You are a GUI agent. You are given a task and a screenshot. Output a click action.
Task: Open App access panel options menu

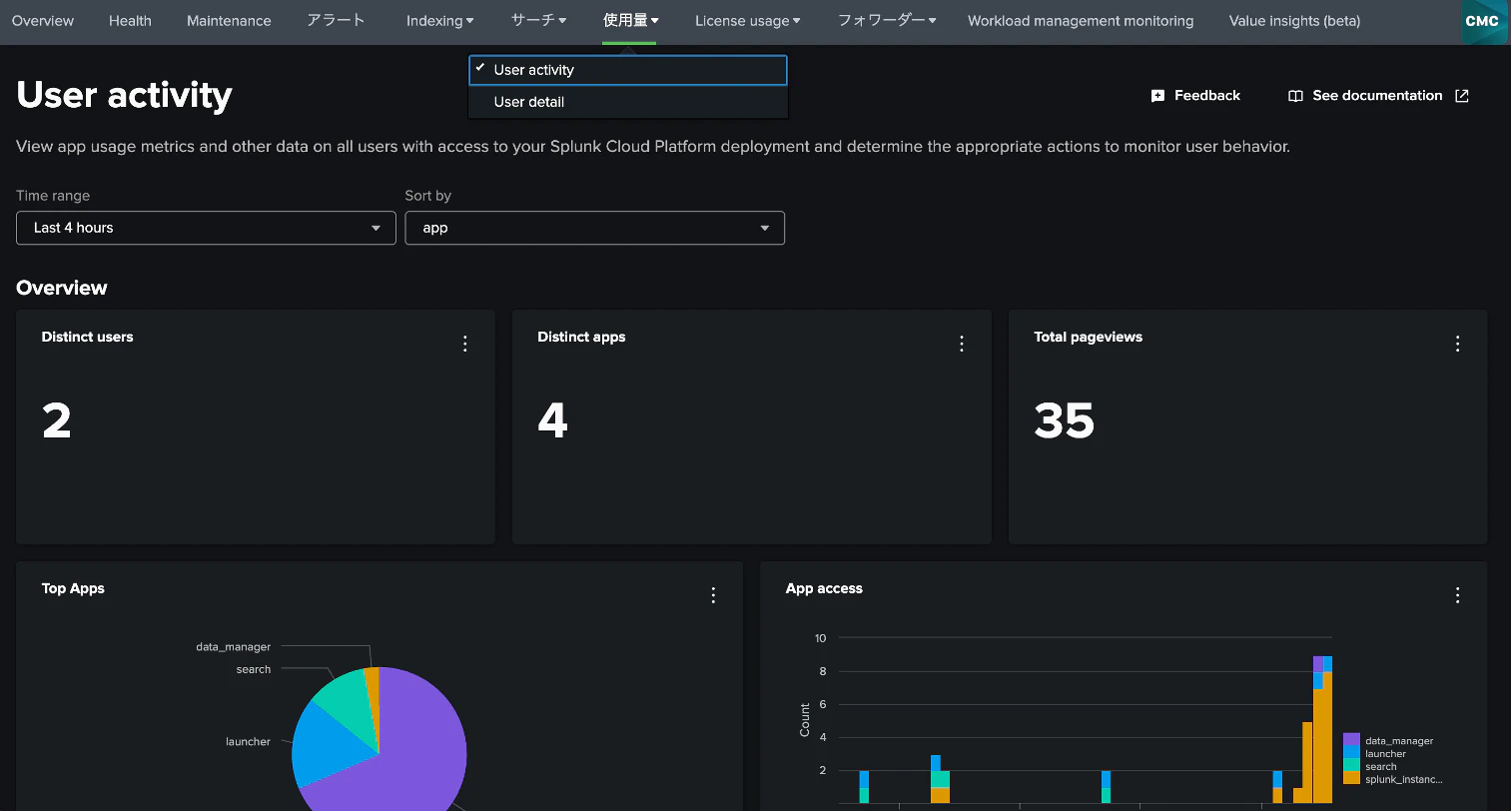pyautogui.click(x=1458, y=595)
